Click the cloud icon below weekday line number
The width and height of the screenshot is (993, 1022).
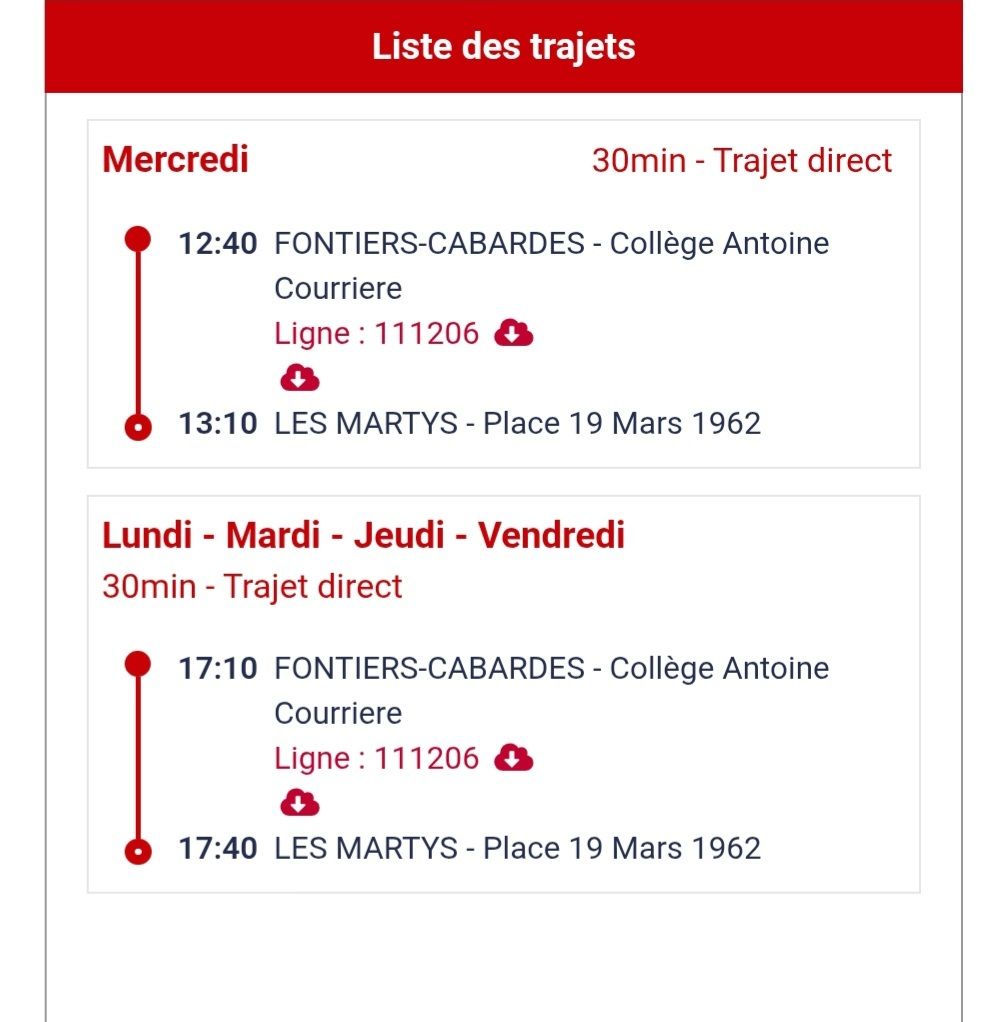pos(300,803)
